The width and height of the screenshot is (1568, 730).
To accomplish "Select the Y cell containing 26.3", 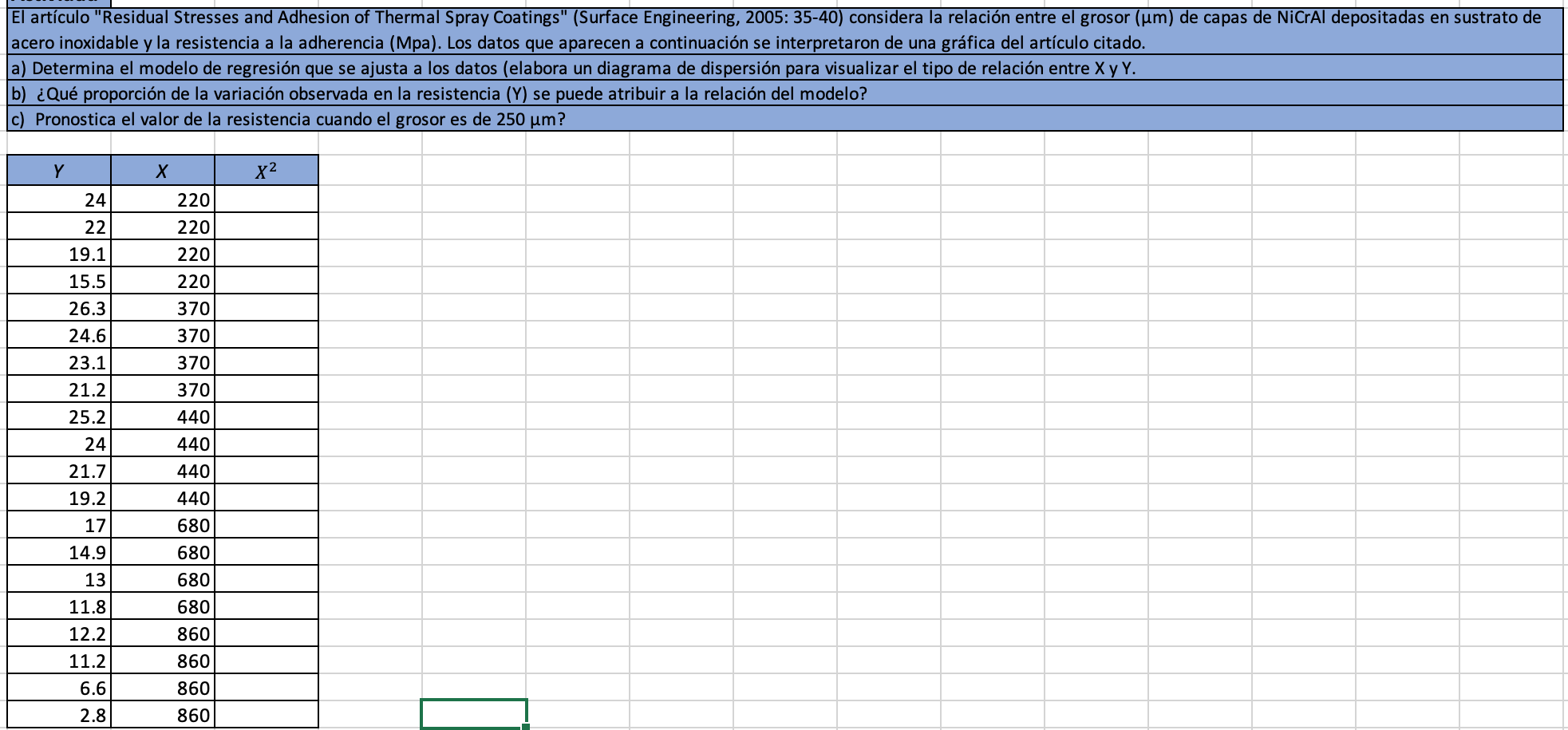I will 59,308.
